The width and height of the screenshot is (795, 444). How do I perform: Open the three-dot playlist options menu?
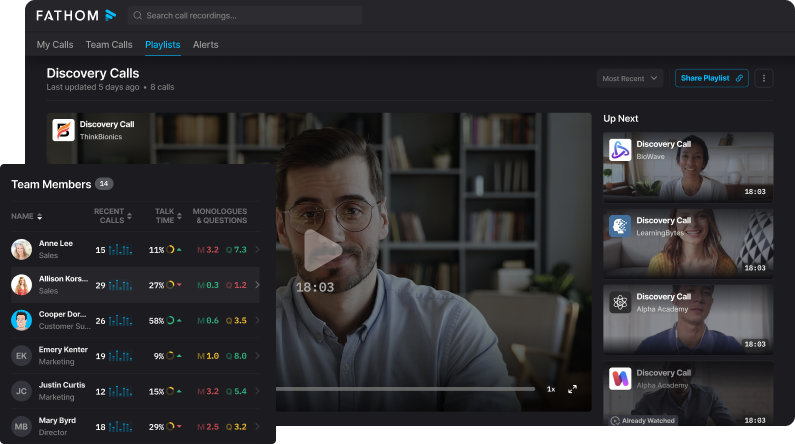point(764,78)
